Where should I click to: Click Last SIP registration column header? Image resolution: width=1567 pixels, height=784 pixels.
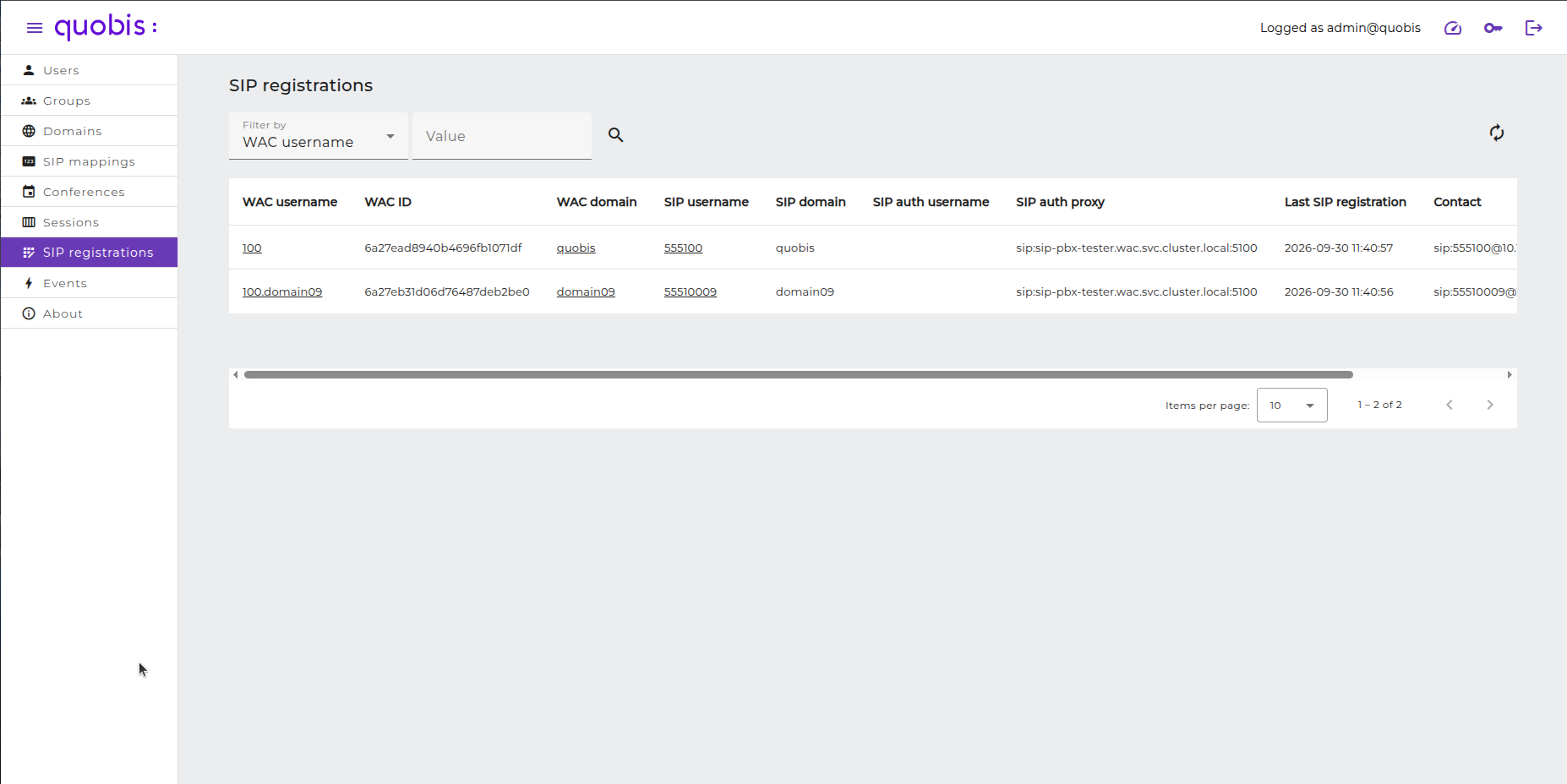tap(1345, 202)
